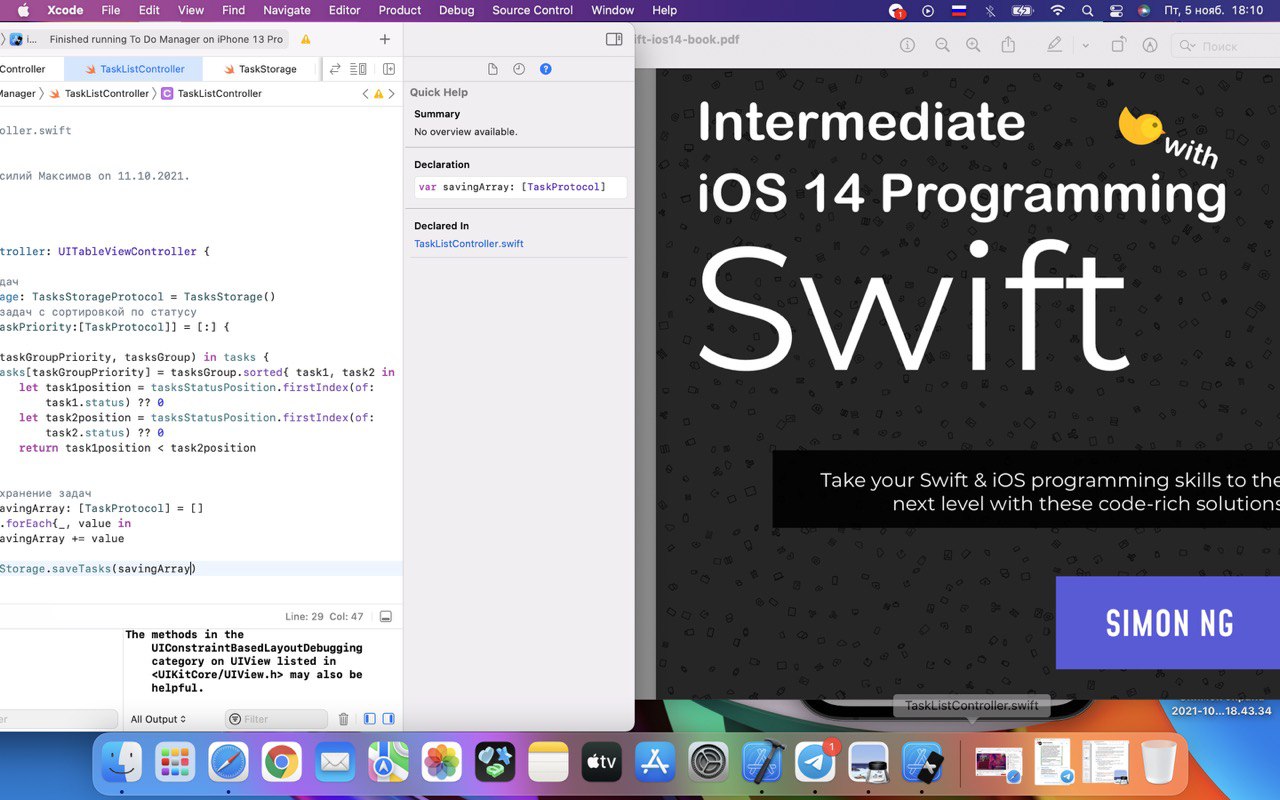Open the History inspector clock icon
The width and height of the screenshot is (1280, 800).
point(519,69)
